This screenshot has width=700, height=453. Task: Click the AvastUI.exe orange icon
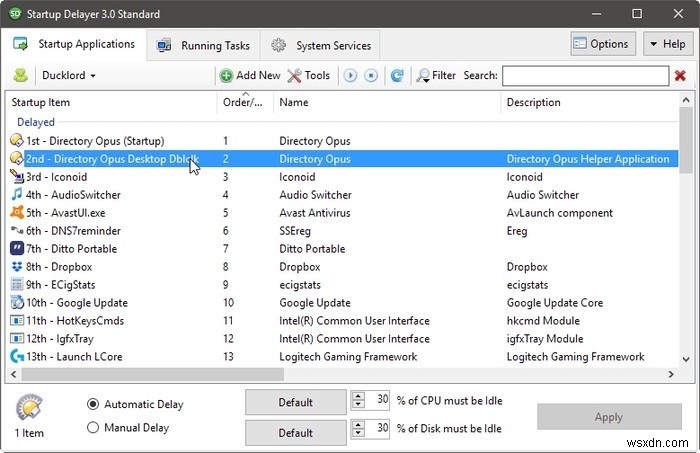pos(17,212)
